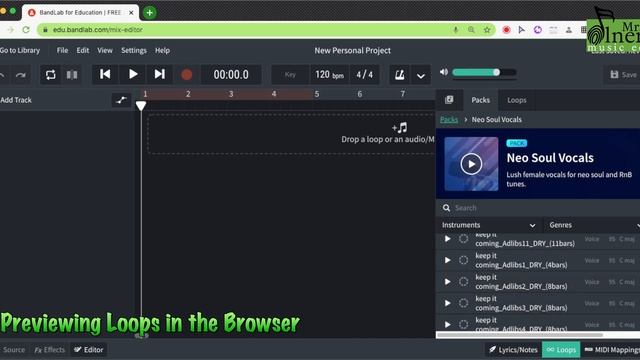
Task: Preview the Adlibs11_DRY_(11bars) loop
Action: [x=448, y=239]
